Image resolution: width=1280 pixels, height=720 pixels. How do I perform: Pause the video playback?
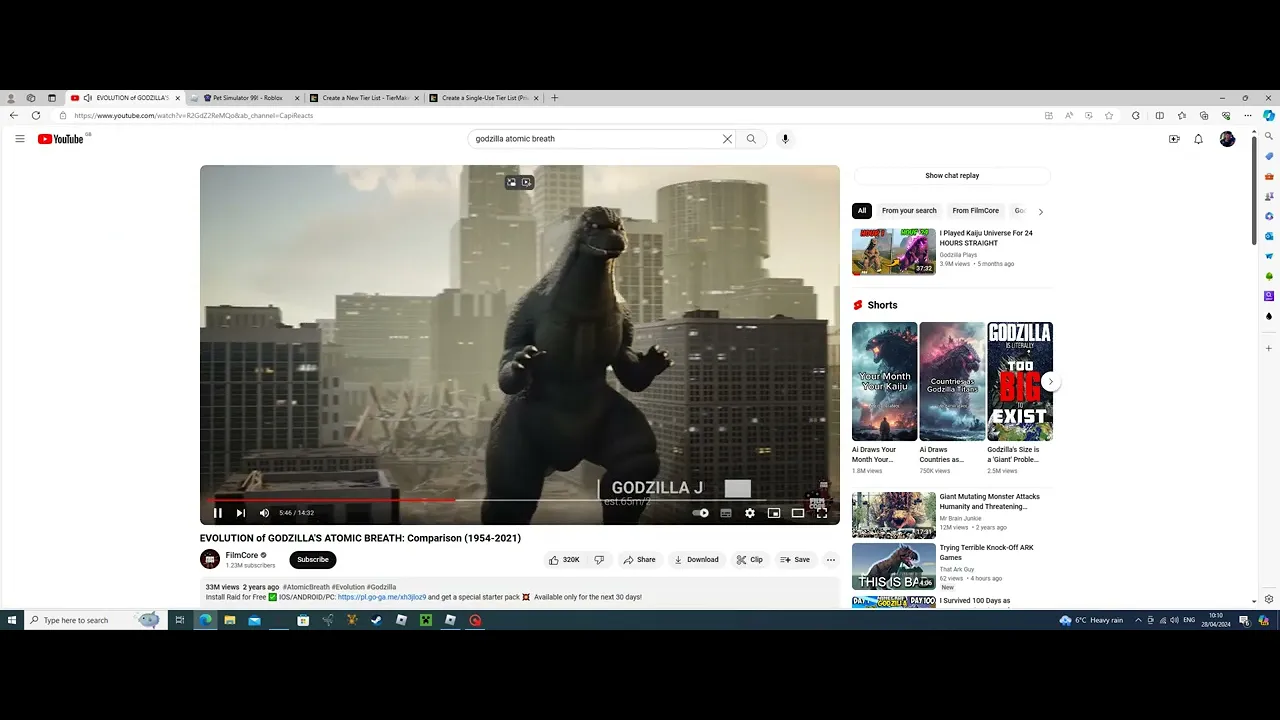pyautogui.click(x=217, y=513)
